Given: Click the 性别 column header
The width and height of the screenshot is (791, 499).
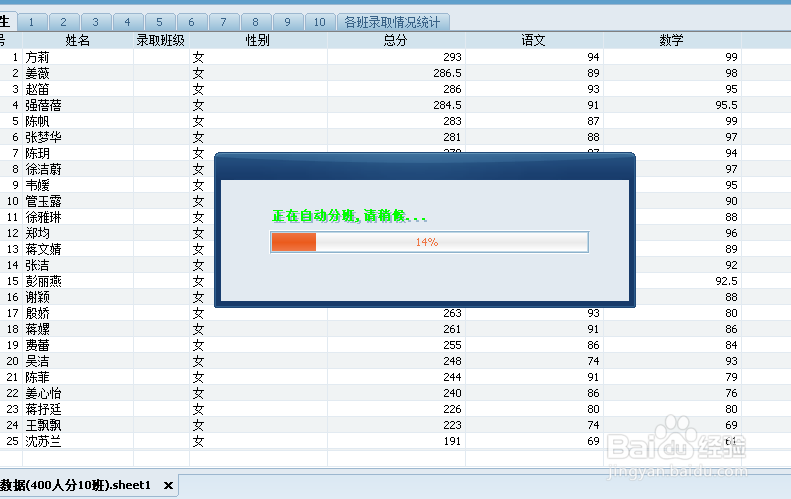Looking at the screenshot, I should [x=258, y=40].
